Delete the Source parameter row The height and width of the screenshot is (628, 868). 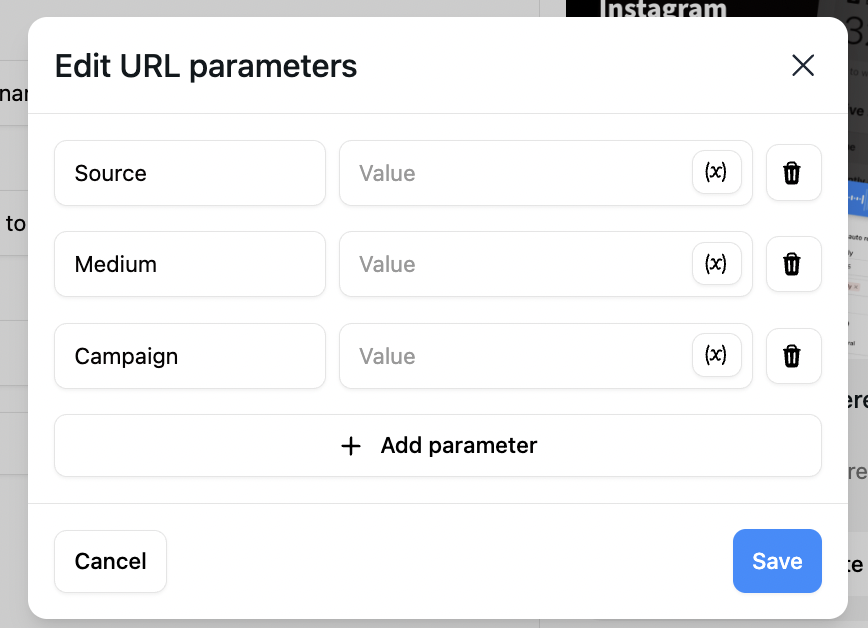click(793, 173)
